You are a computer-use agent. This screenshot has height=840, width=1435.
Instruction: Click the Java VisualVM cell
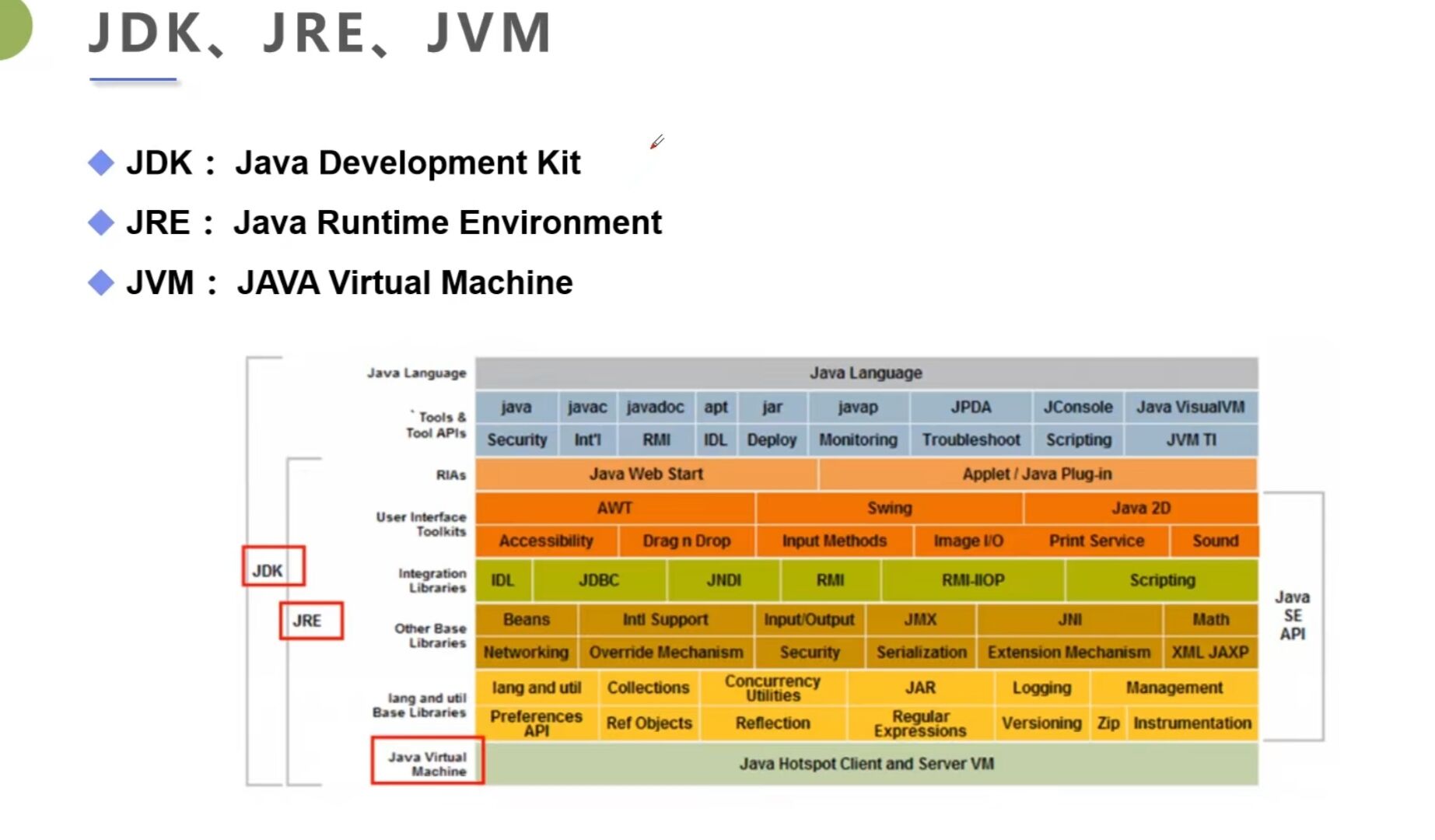1191,407
